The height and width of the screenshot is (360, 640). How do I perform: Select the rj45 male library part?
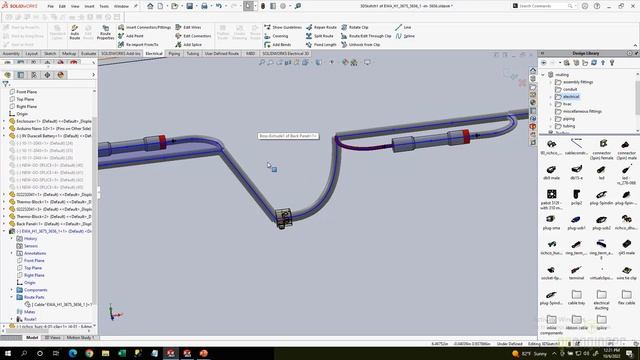[627, 247]
